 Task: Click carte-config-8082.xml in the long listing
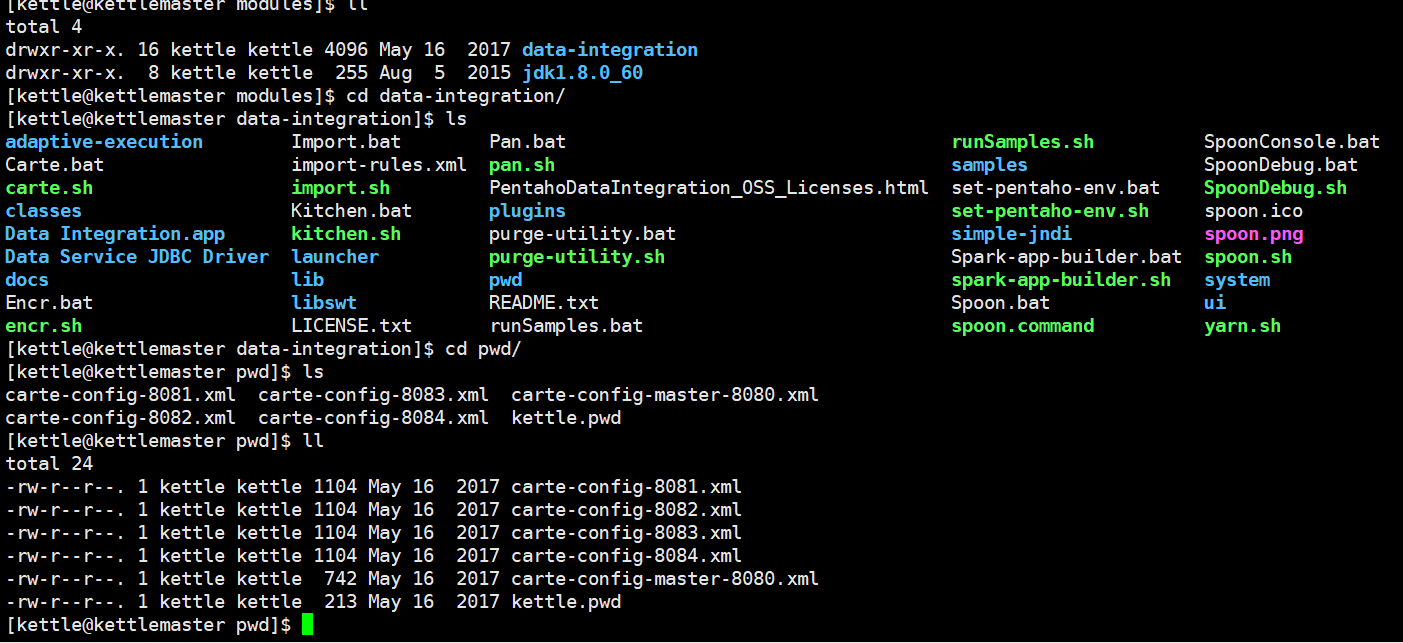[627, 510]
